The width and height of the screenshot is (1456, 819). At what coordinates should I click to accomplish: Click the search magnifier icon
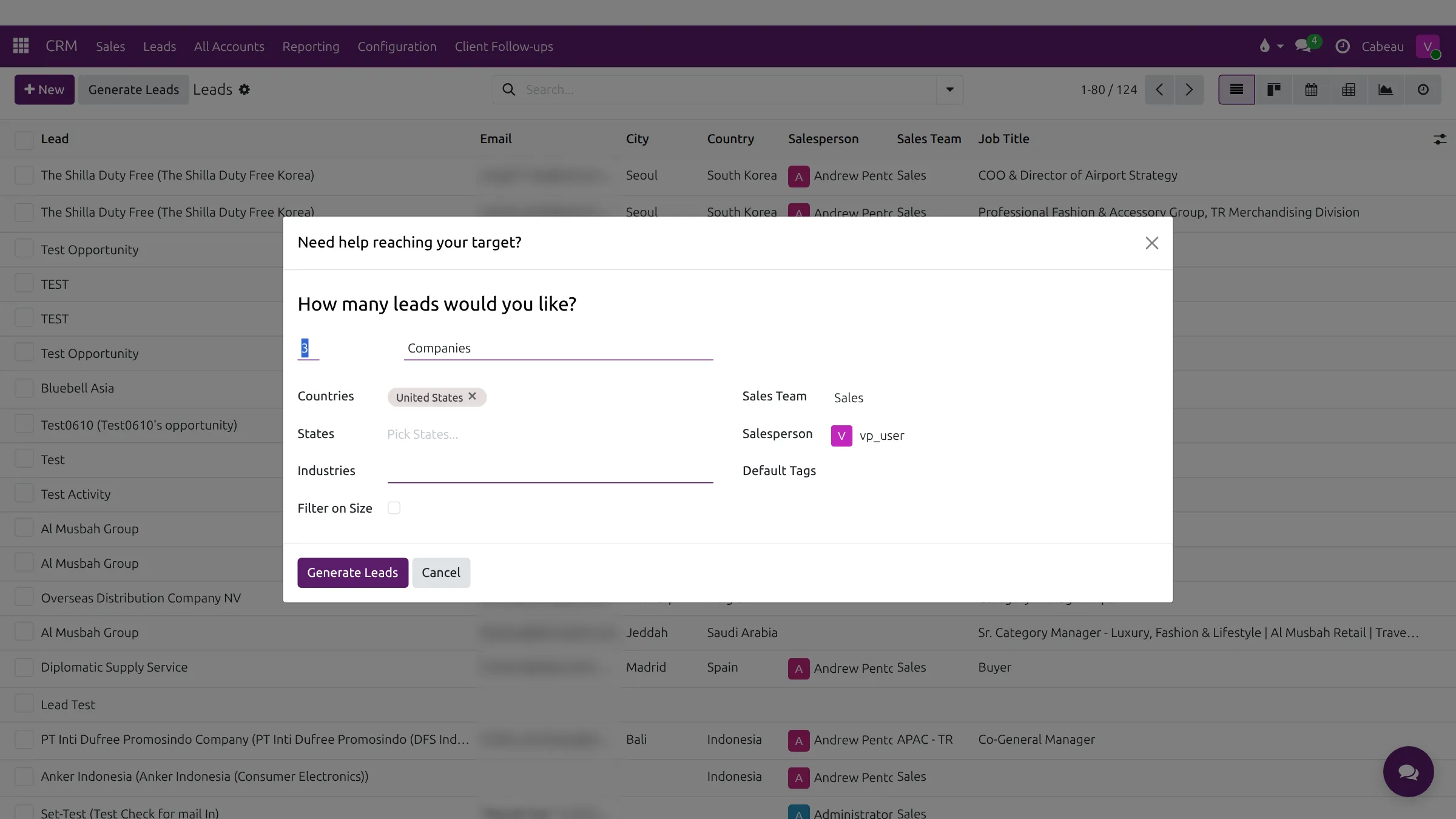pyautogui.click(x=509, y=90)
